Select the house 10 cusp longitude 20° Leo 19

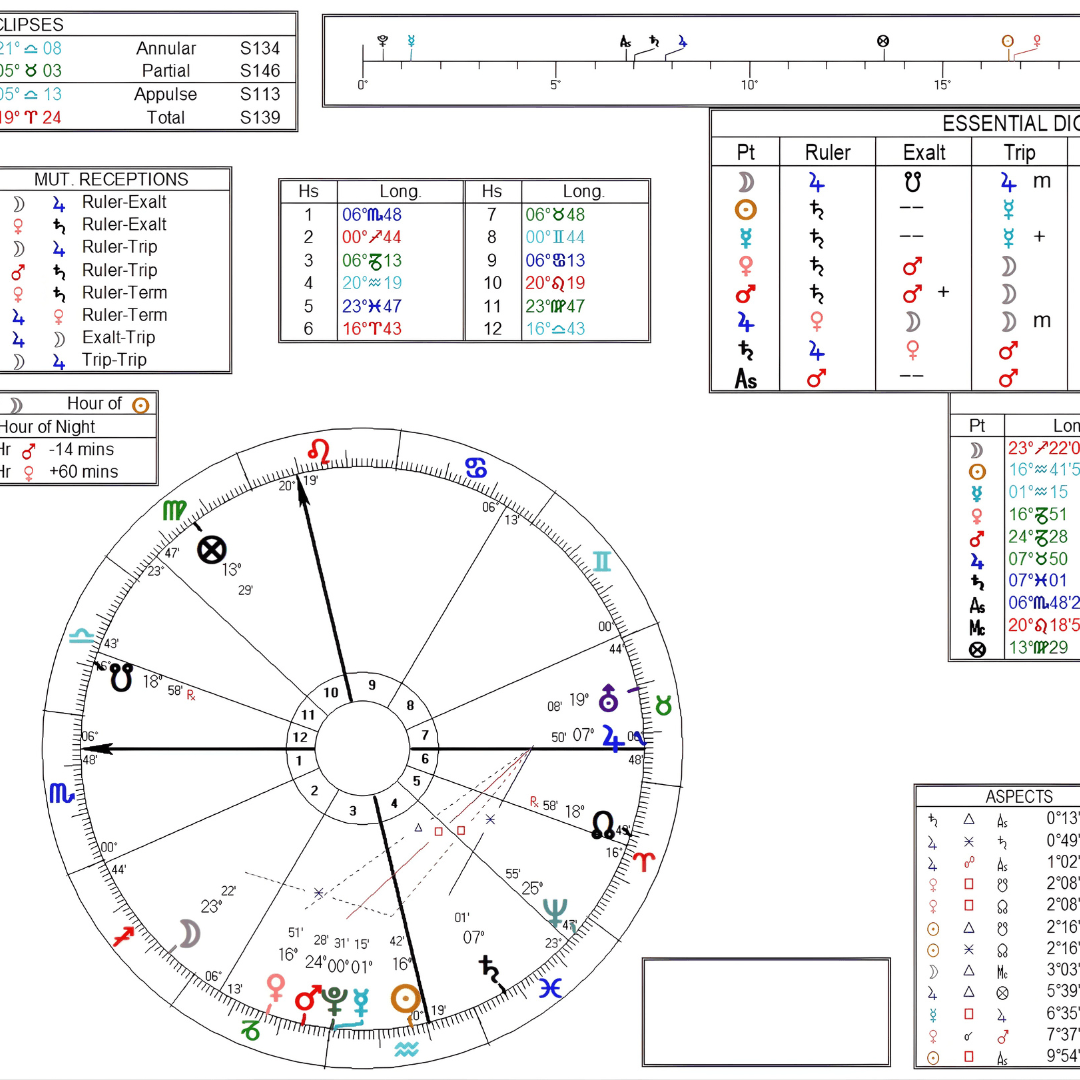(555, 282)
